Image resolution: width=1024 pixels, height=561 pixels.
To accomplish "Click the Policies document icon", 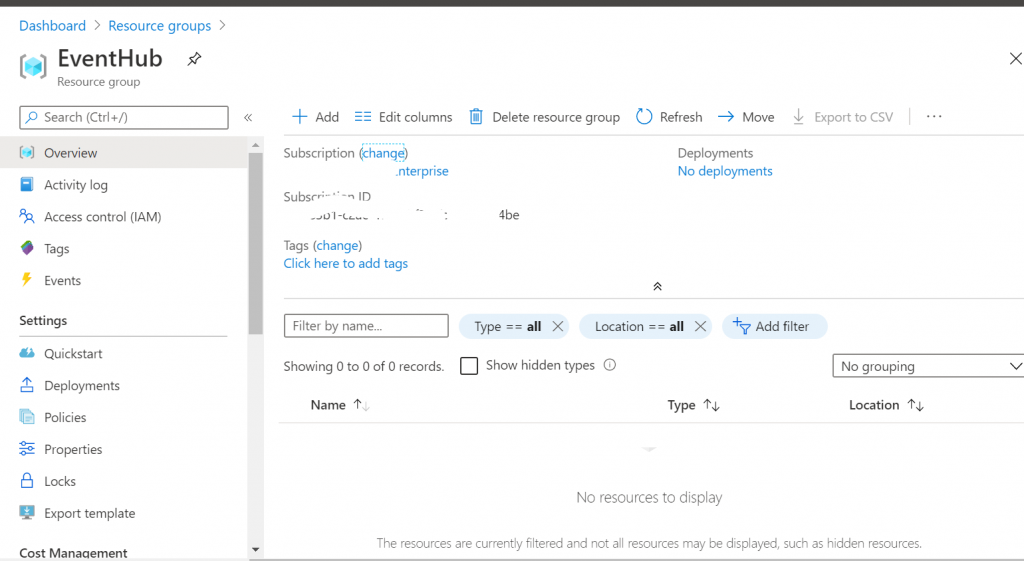I will (x=27, y=417).
